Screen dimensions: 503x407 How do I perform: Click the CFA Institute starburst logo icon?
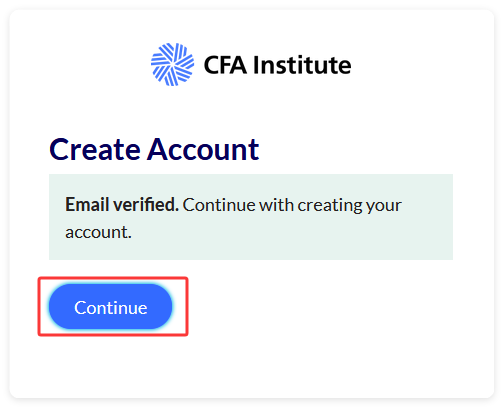pos(172,64)
